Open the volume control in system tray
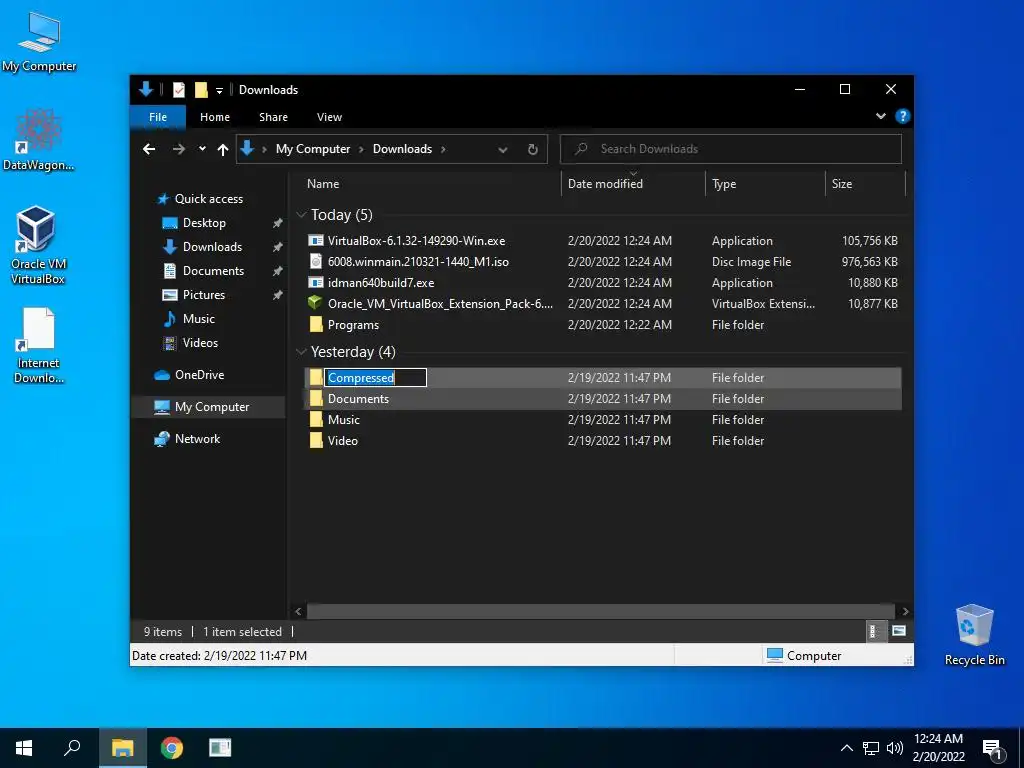 pyautogui.click(x=895, y=748)
